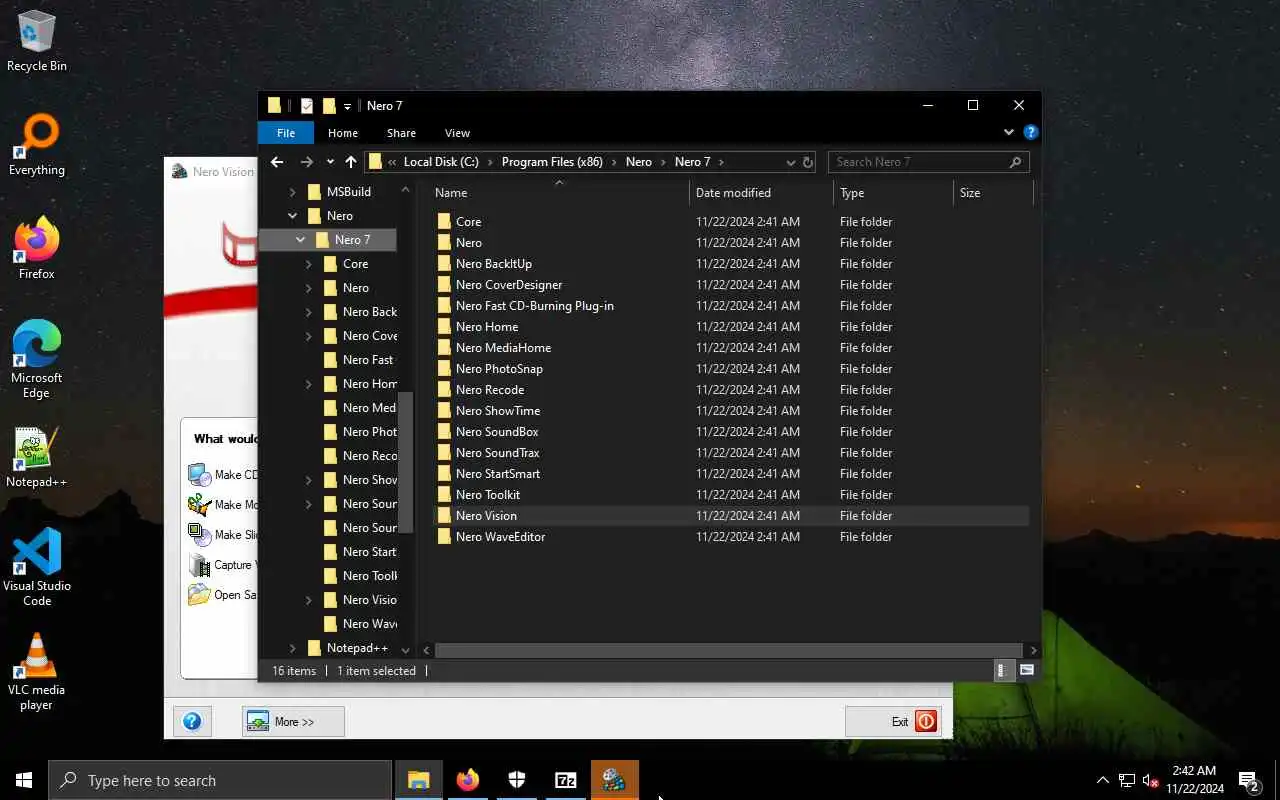Viewport: 1280px width, 800px height.
Task: Collapse the Nero folder in tree
Action: tap(292, 216)
